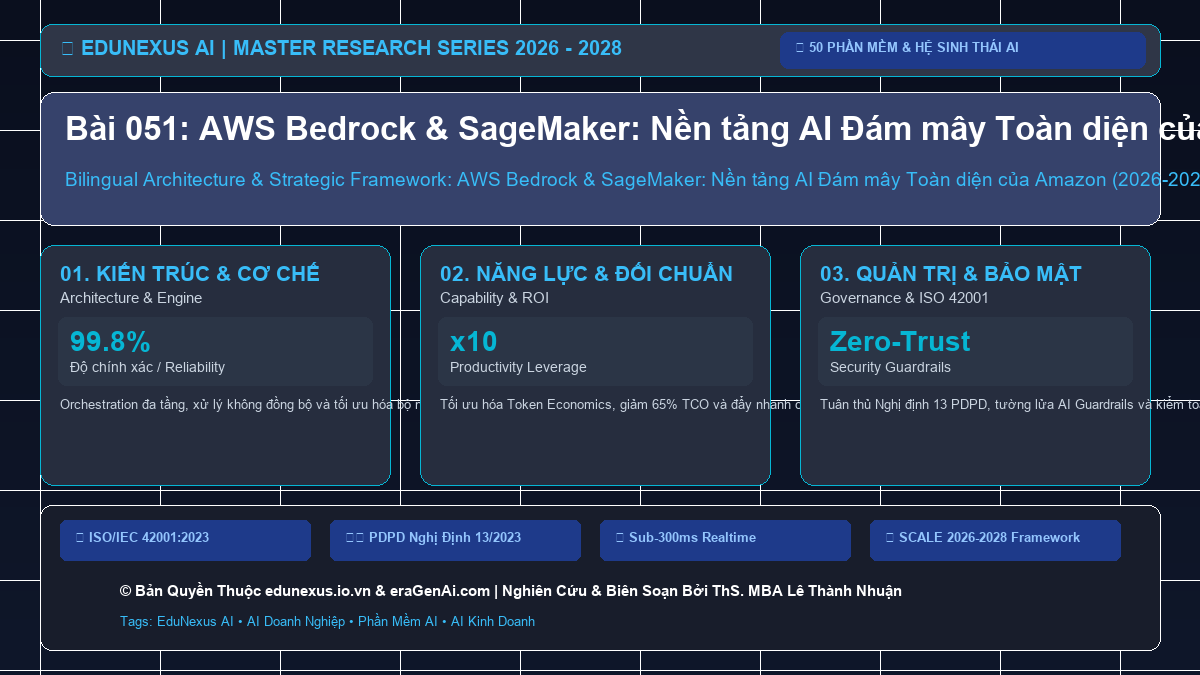Viewport: 1200px width, 675px height.
Task: Click the EDUNEXUS AI Master Research Series header
Action: pos(341,48)
